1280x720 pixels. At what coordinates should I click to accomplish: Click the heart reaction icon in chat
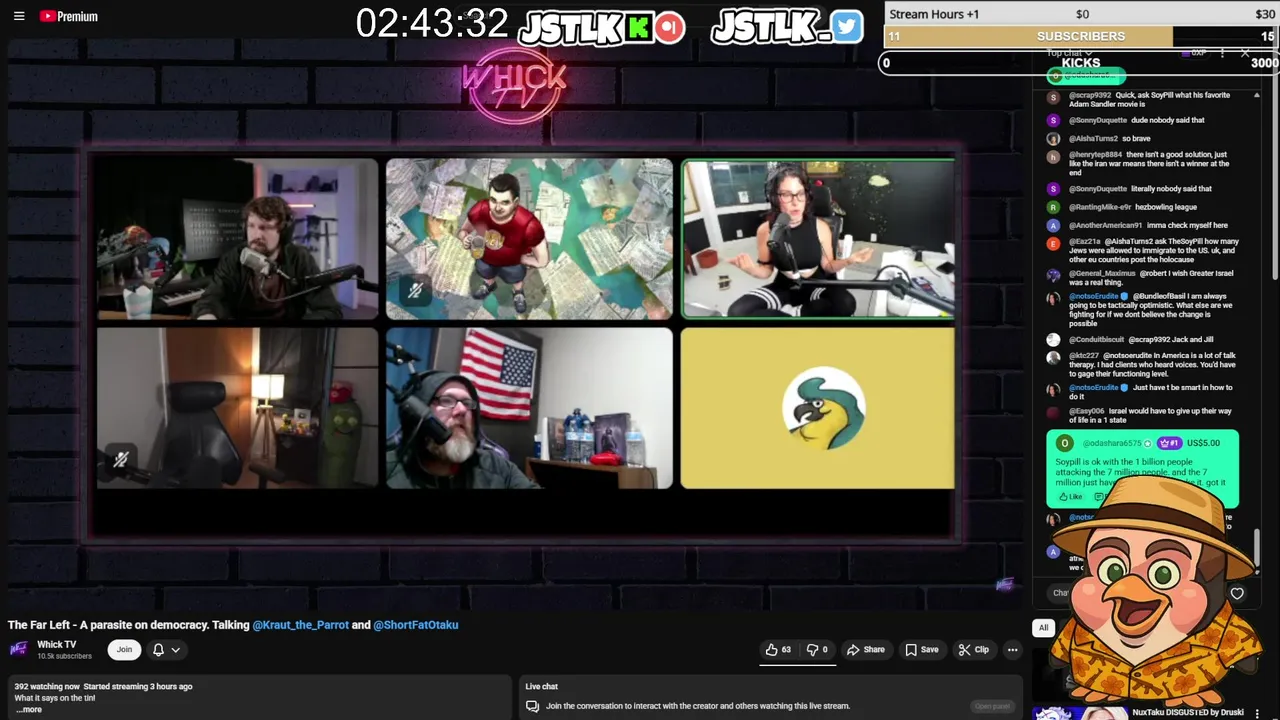pos(1237,593)
